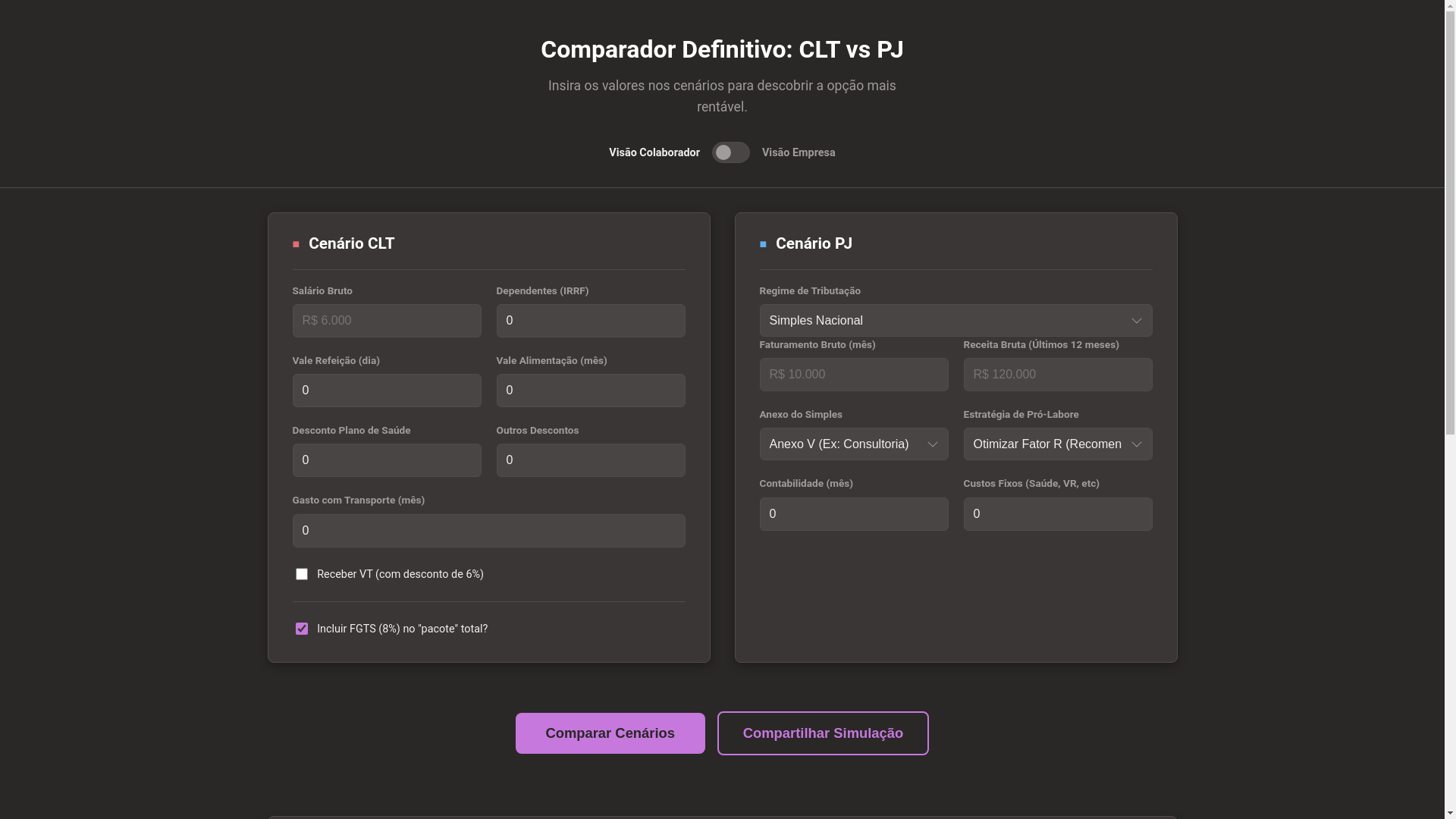This screenshot has width=1456, height=819.
Task: Click Gasto com Transporte (mês) field
Action: [488, 531]
